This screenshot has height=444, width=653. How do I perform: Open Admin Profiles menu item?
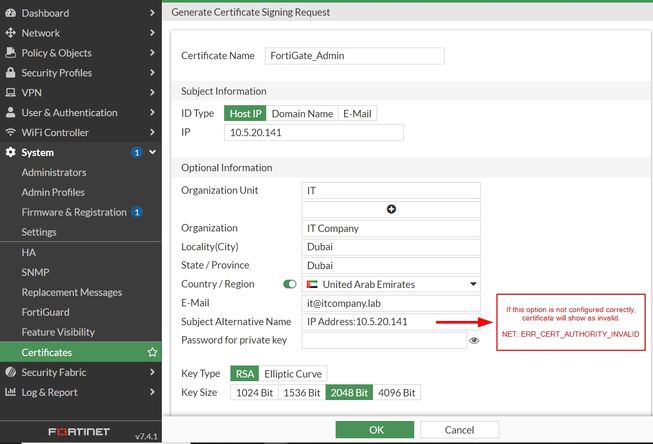53,192
